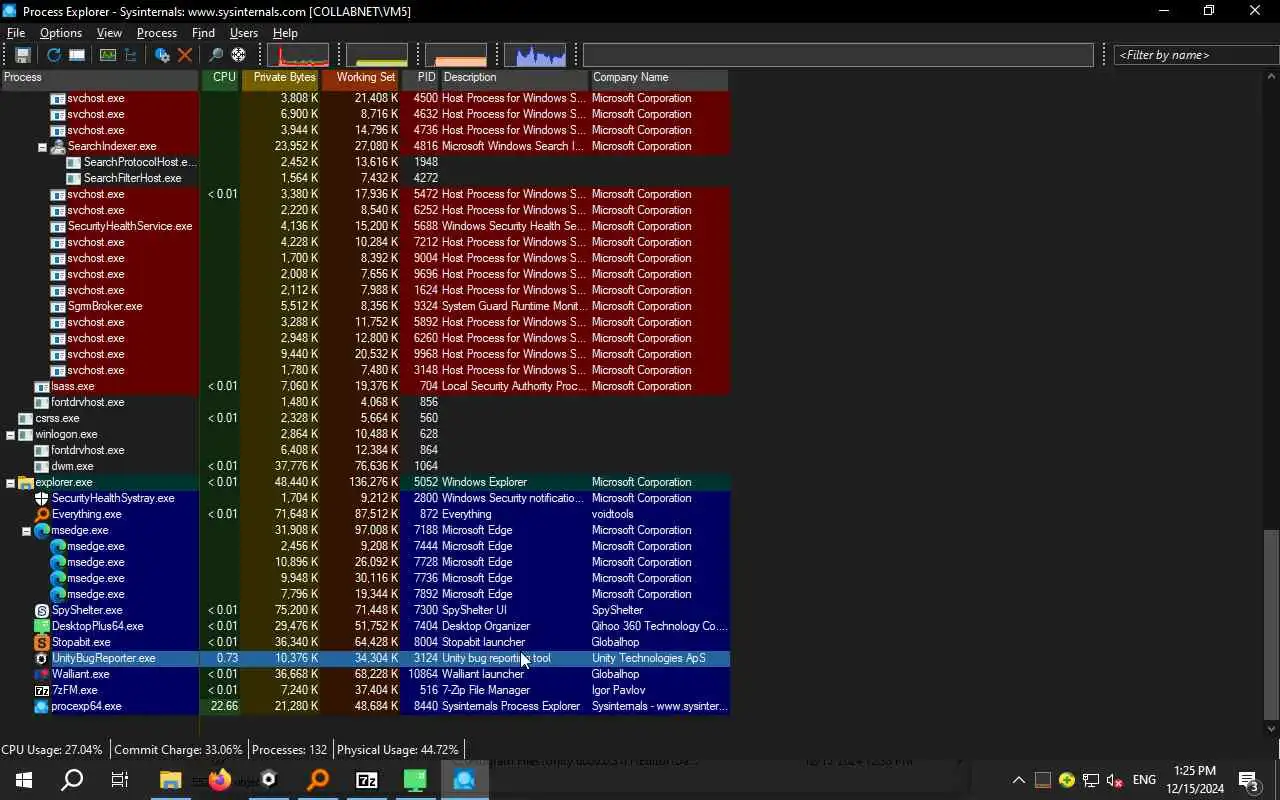Open the Help menu

(285, 33)
